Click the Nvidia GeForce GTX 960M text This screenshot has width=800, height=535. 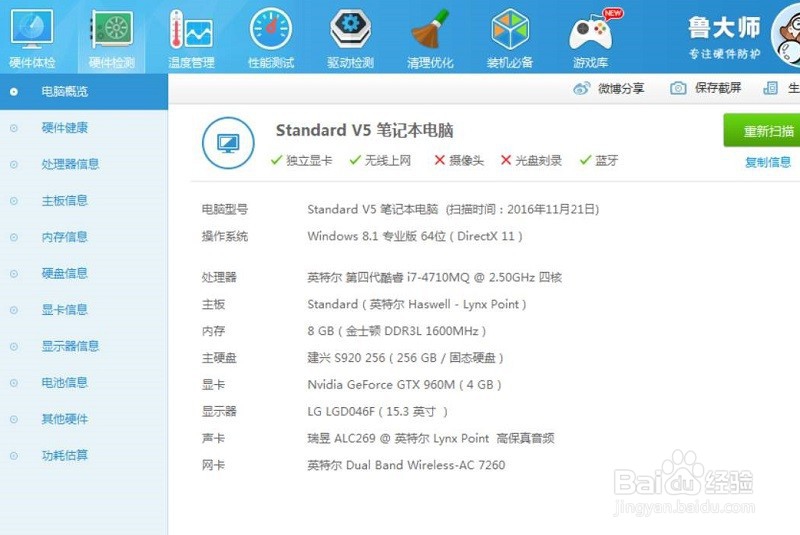(x=404, y=385)
